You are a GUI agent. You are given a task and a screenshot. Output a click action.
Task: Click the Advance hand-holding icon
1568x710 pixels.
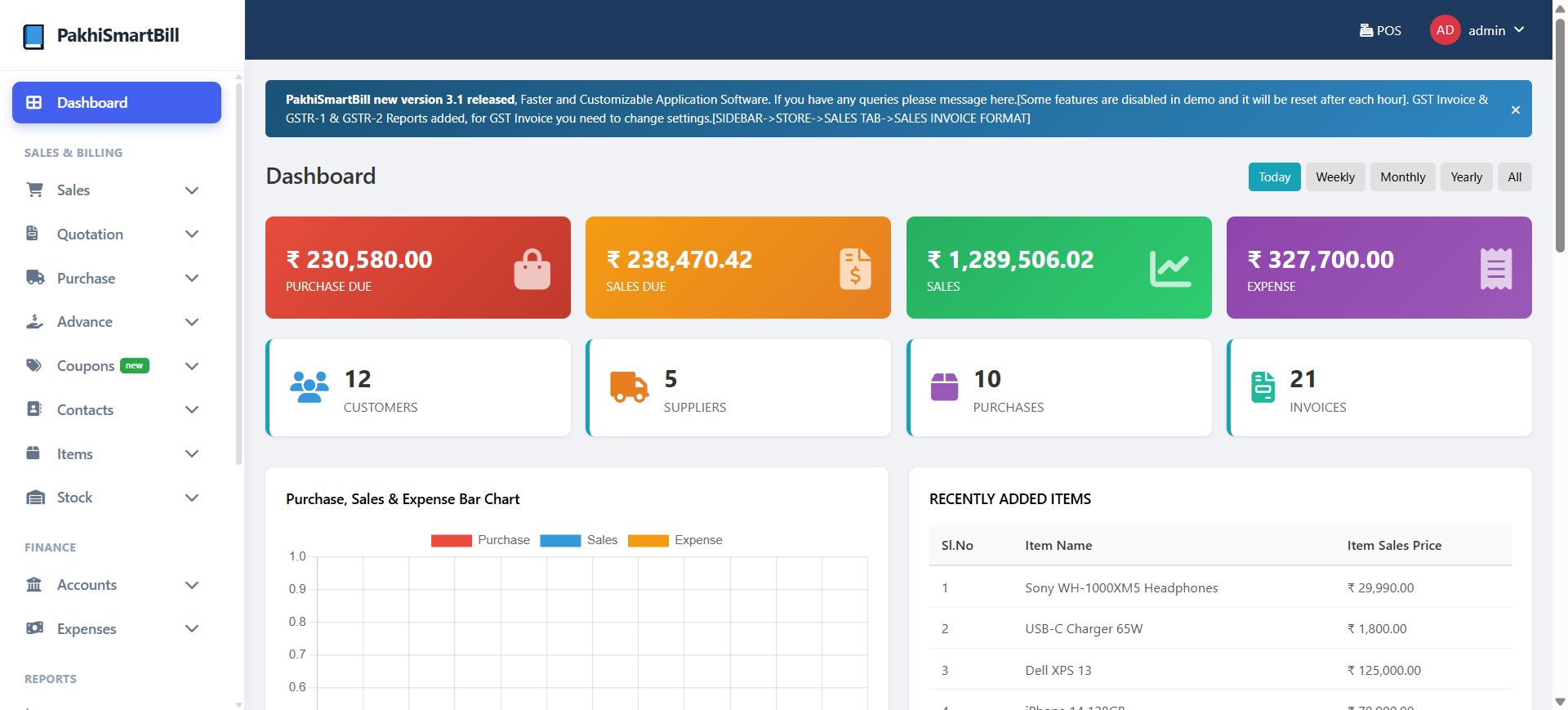tap(34, 321)
